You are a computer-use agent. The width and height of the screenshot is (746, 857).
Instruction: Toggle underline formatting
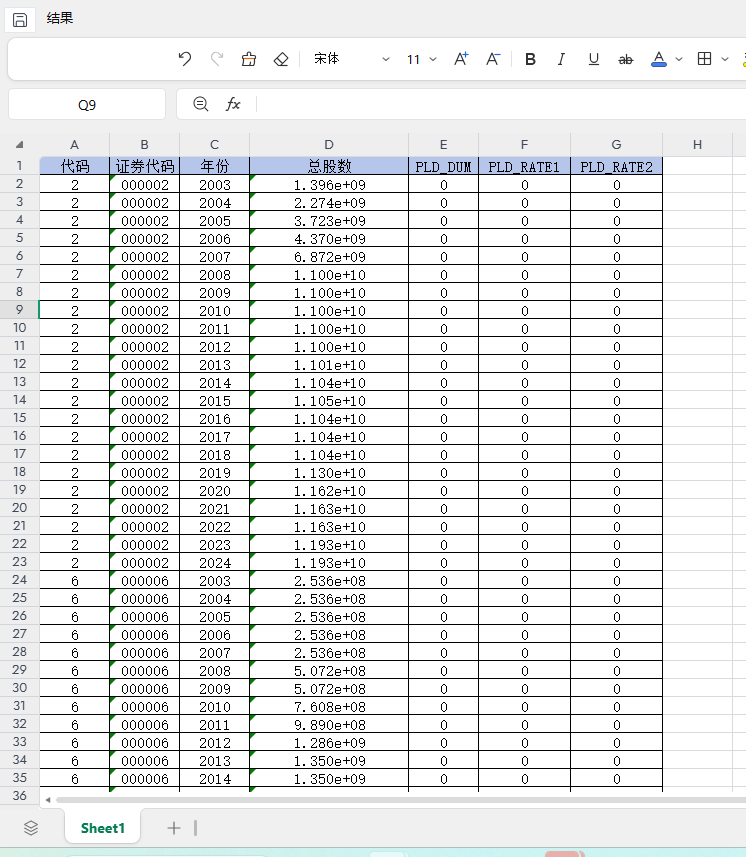point(593,60)
